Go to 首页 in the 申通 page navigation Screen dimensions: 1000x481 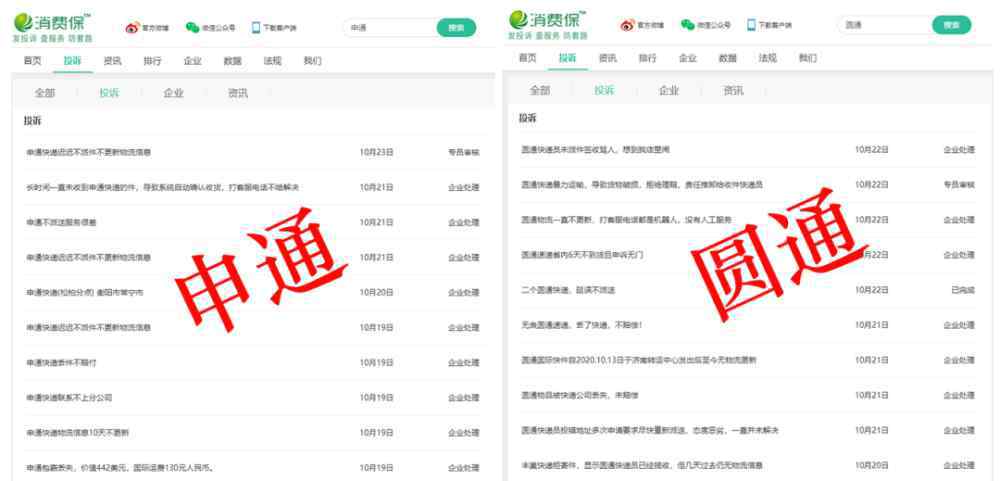click(x=32, y=61)
